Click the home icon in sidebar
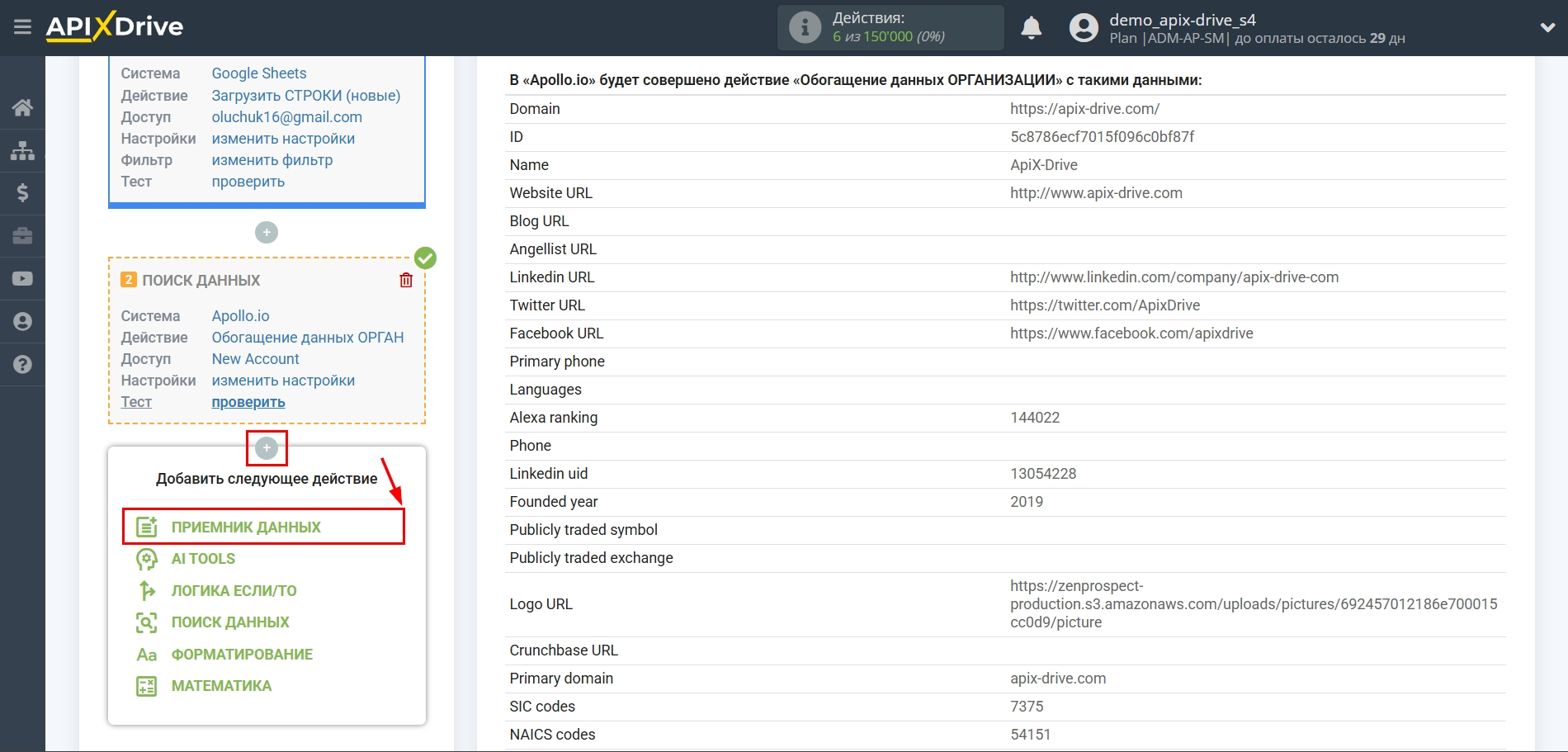This screenshot has width=1568, height=752. tap(22, 107)
